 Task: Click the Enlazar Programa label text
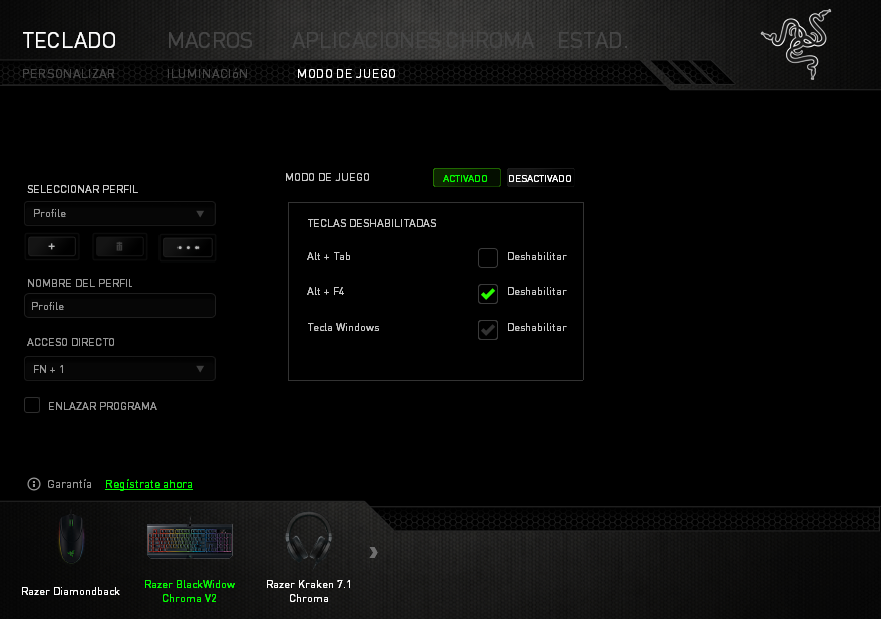[x=102, y=406]
